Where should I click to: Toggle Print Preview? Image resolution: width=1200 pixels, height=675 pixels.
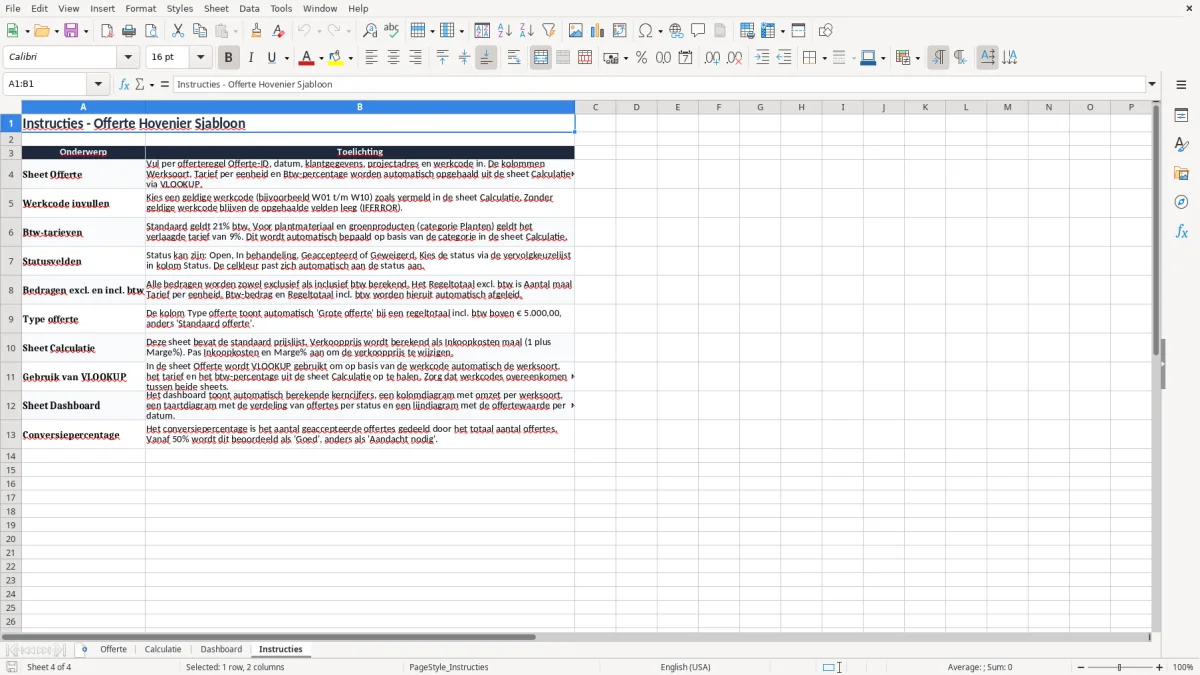point(150,31)
